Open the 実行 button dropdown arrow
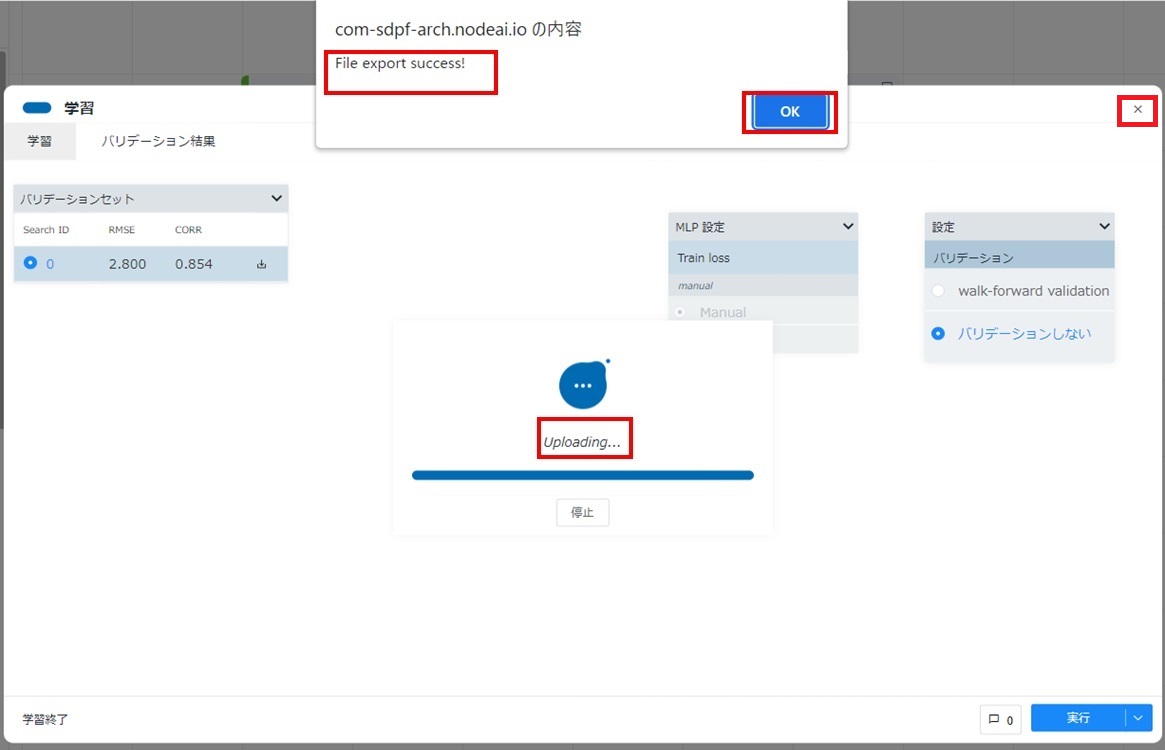The height and width of the screenshot is (750, 1165). tap(1138, 718)
